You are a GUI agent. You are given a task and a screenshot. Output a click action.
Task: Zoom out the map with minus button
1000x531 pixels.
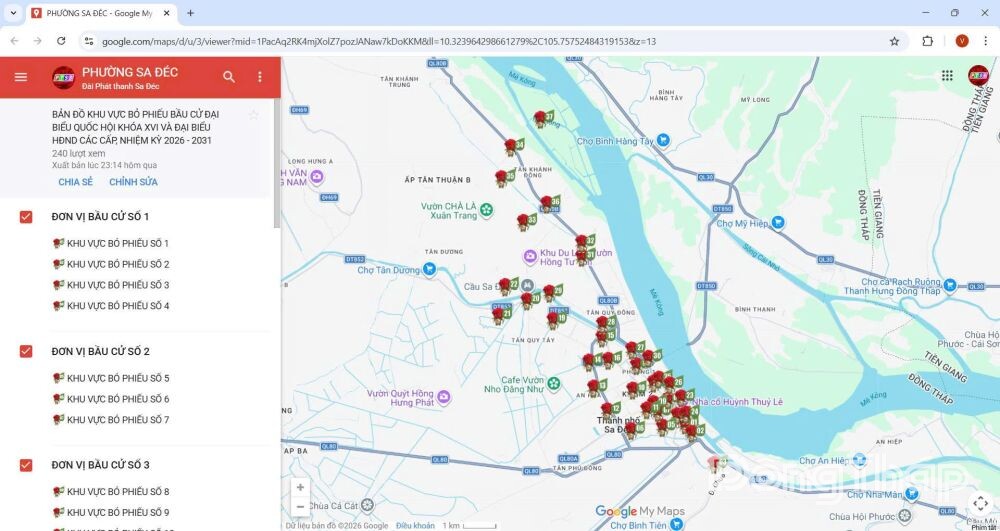300,507
